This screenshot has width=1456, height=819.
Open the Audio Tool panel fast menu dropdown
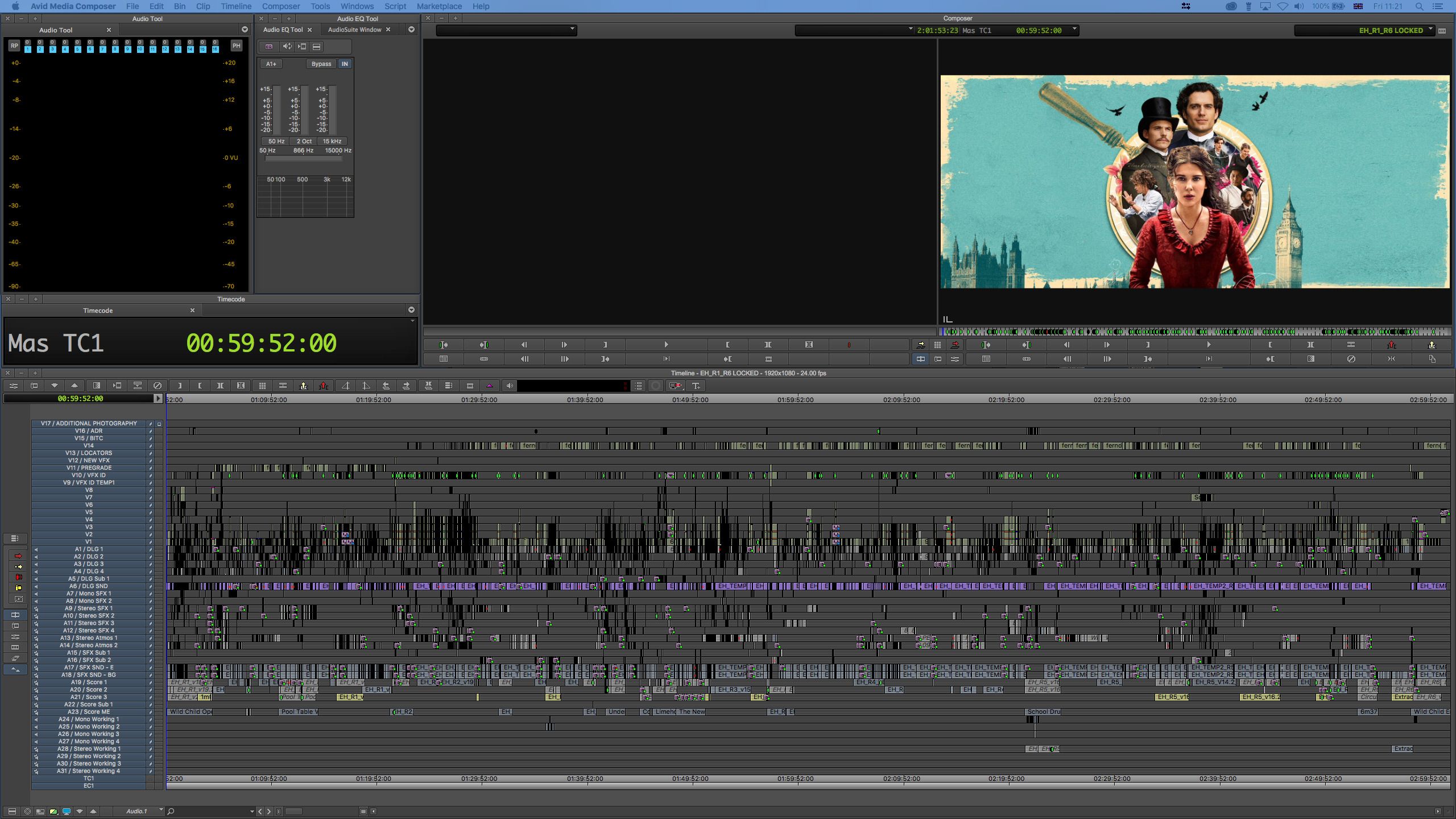[x=245, y=30]
